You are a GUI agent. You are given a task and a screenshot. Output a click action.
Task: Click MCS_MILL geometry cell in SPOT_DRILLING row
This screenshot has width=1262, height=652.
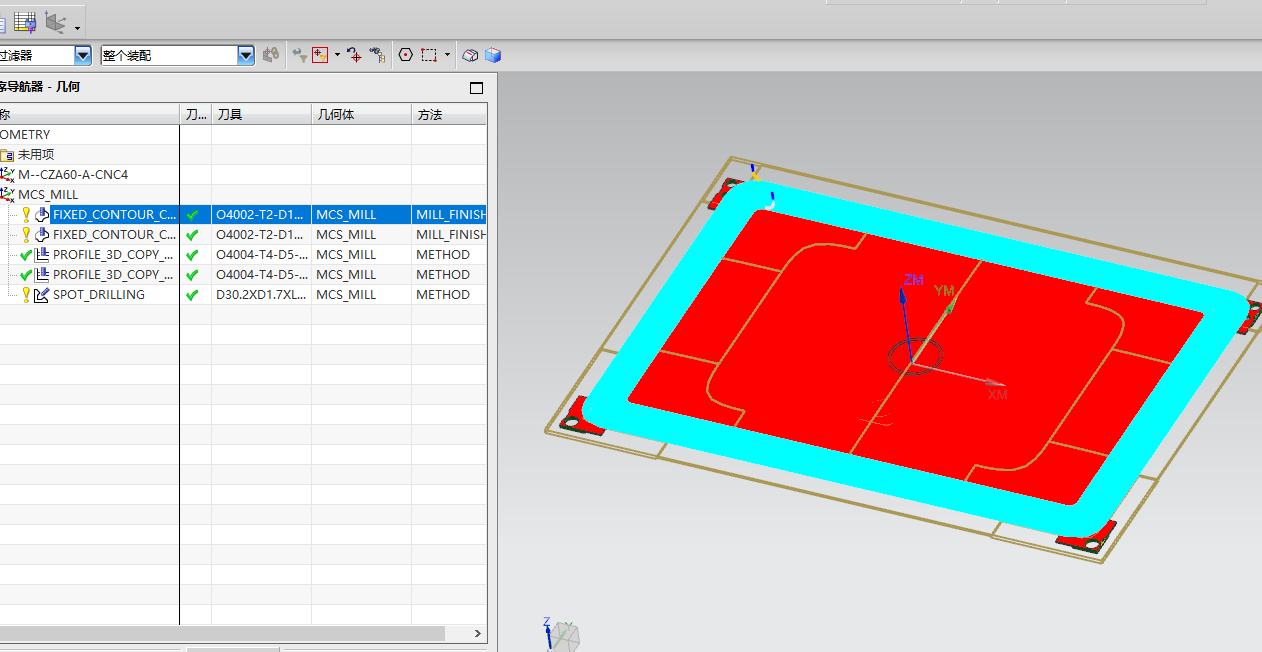[x=361, y=294]
